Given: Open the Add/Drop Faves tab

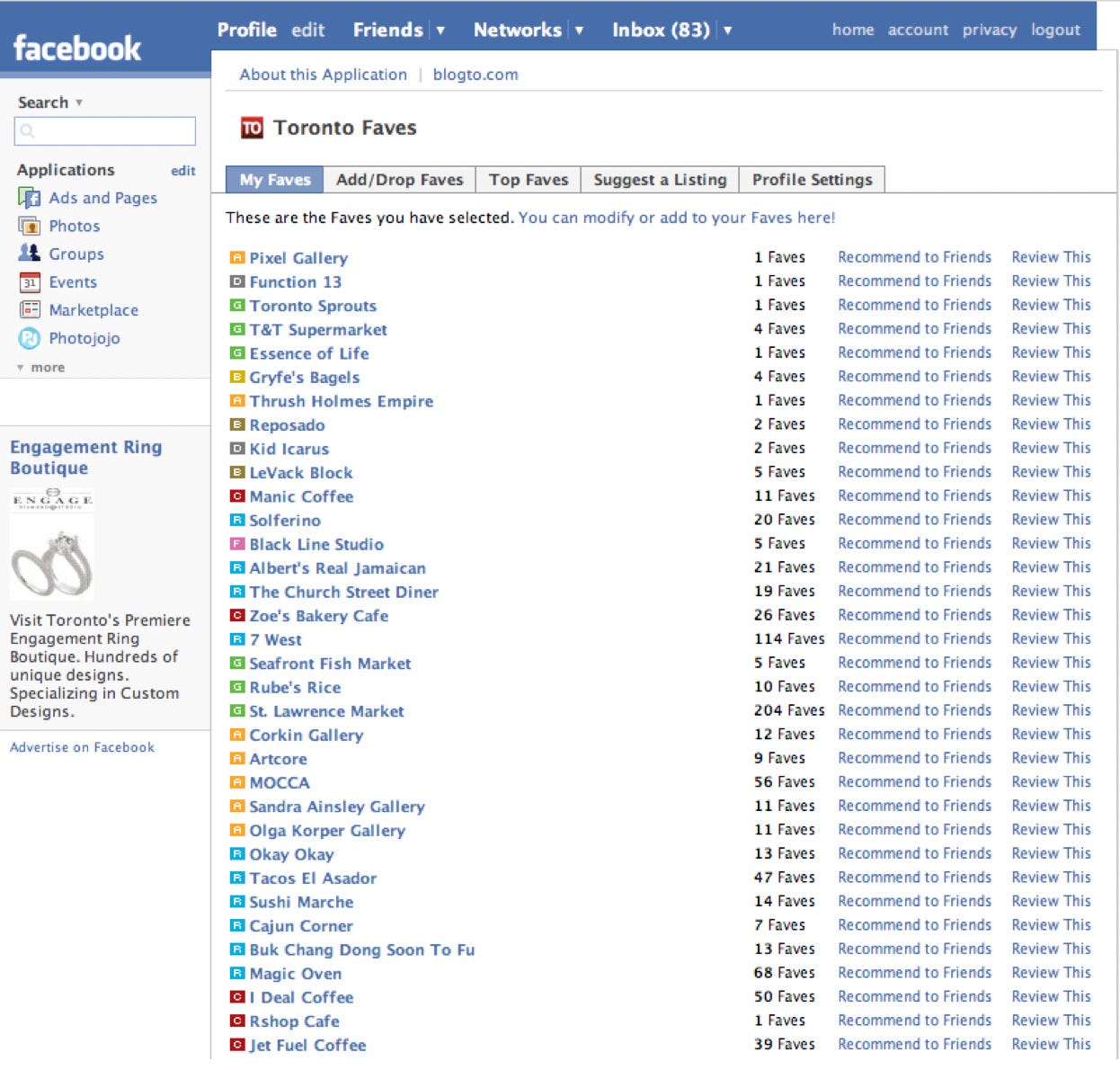Looking at the screenshot, I should tap(399, 180).
